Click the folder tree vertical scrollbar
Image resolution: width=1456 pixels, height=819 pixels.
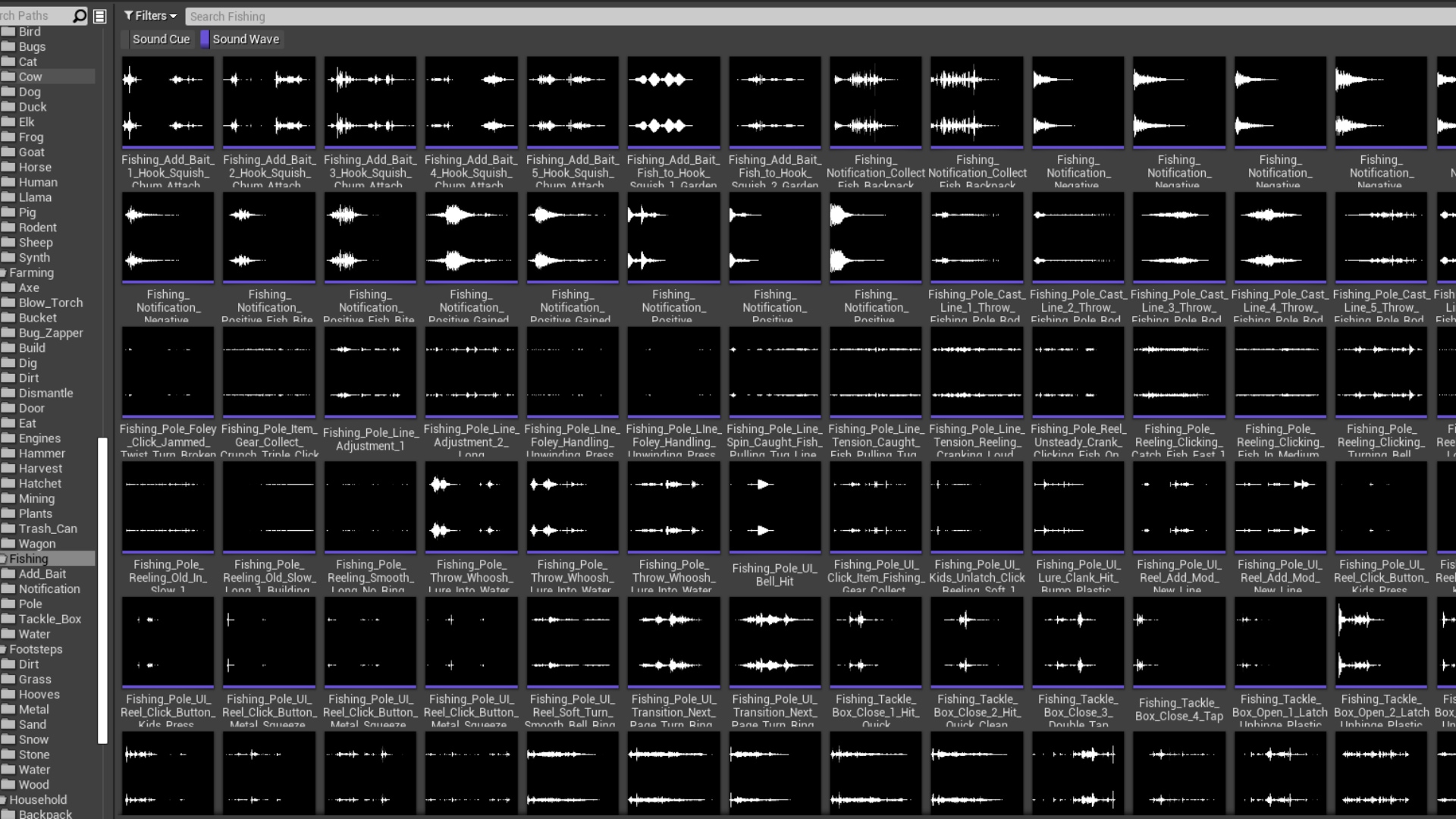click(x=102, y=591)
